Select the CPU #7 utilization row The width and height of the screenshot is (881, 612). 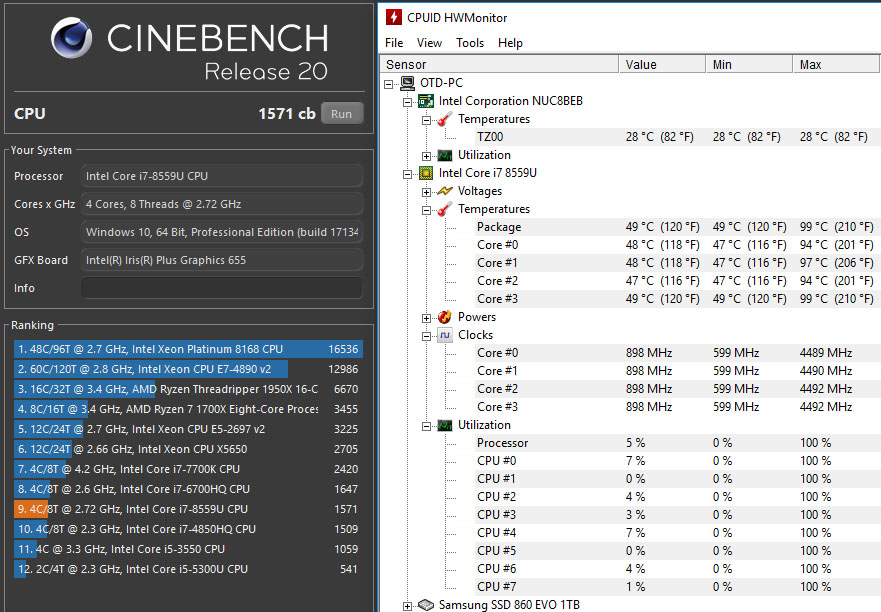coord(676,587)
